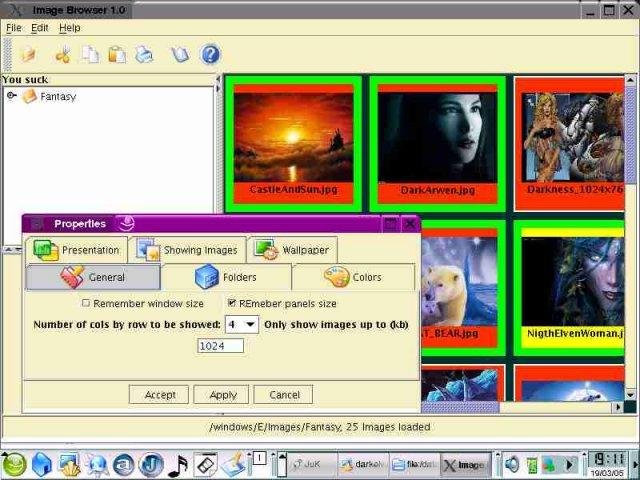Click the speaker volume tray icon

click(512, 464)
